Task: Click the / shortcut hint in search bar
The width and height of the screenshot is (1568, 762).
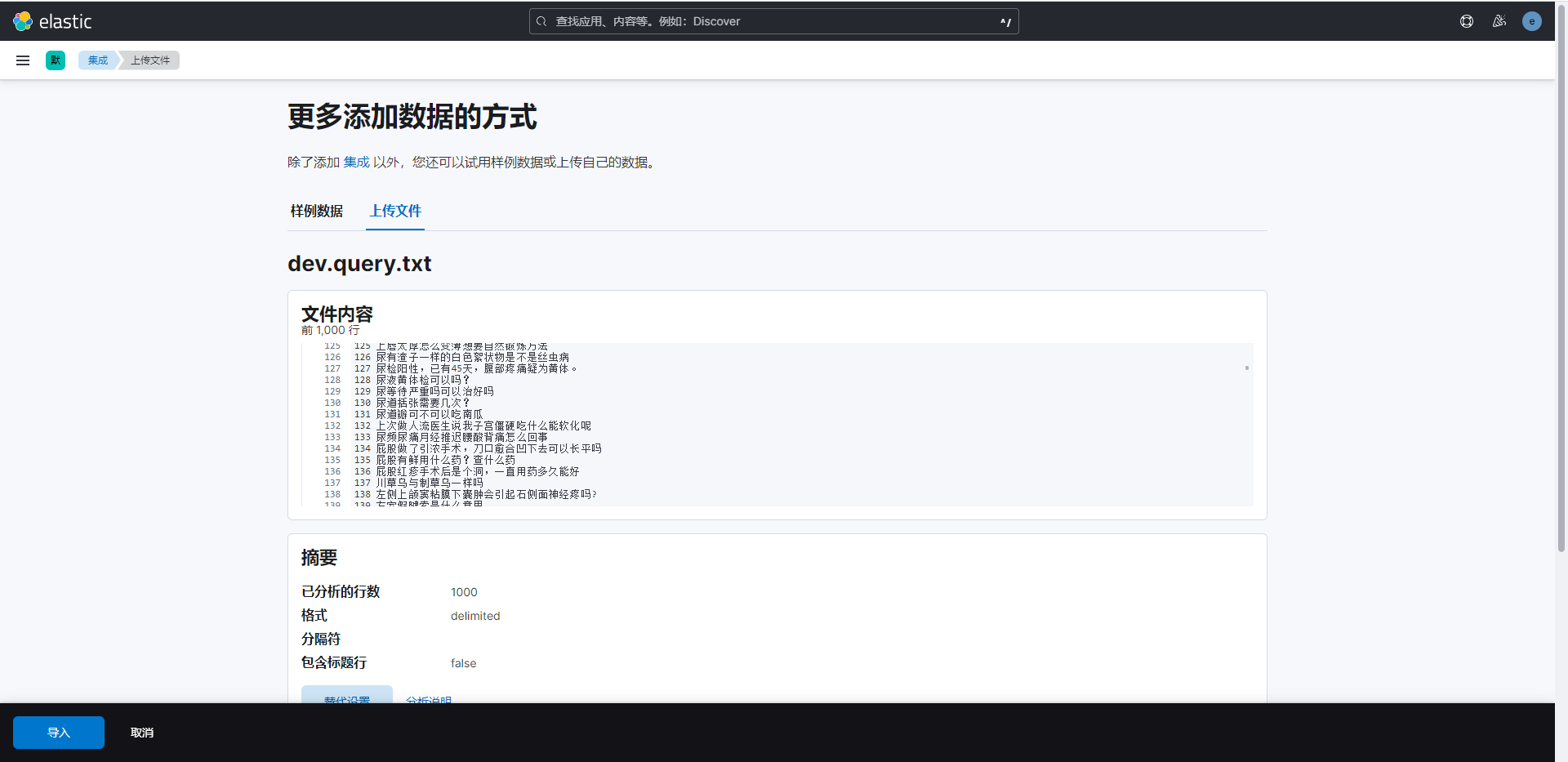Action: (1005, 22)
